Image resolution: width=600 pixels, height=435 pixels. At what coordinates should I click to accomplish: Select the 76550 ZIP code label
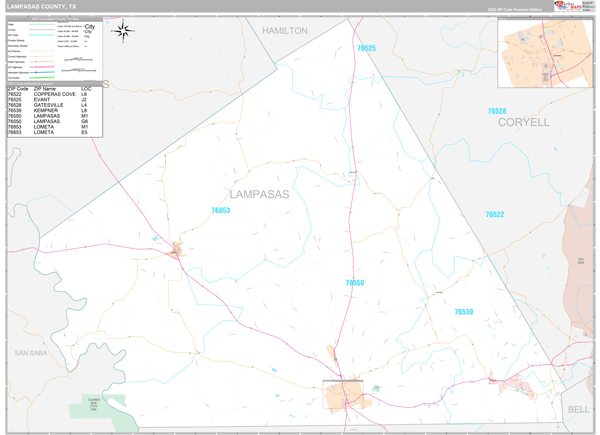355,283
